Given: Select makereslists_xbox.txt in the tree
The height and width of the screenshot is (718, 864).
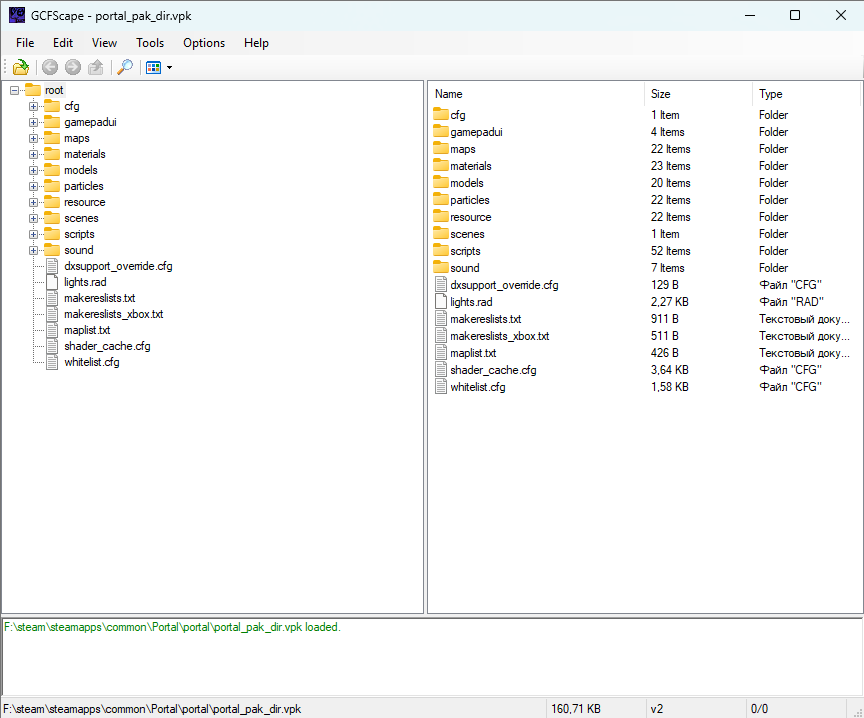Looking at the screenshot, I should pos(114,314).
